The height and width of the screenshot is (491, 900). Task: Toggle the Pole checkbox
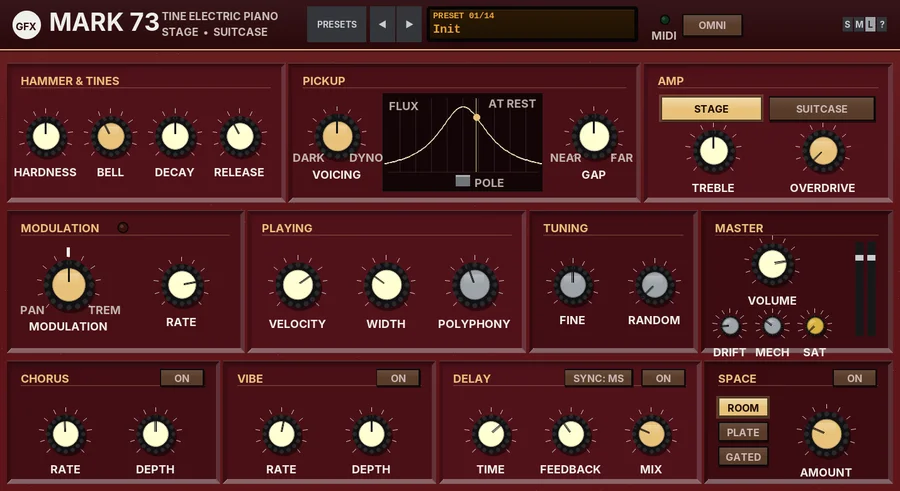click(463, 181)
